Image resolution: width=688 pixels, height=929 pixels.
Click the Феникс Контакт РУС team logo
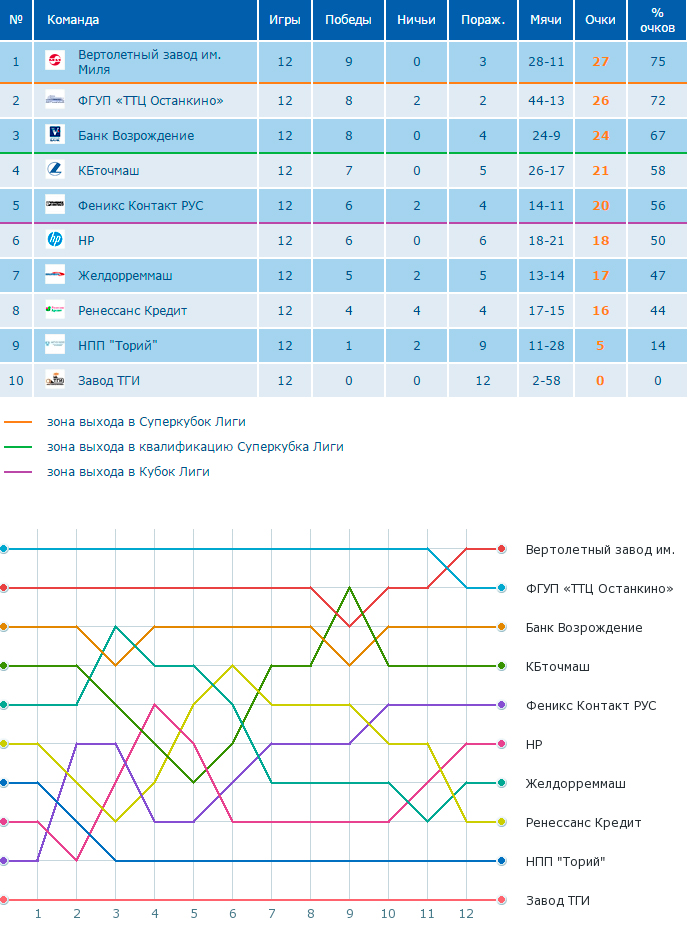point(55,204)
